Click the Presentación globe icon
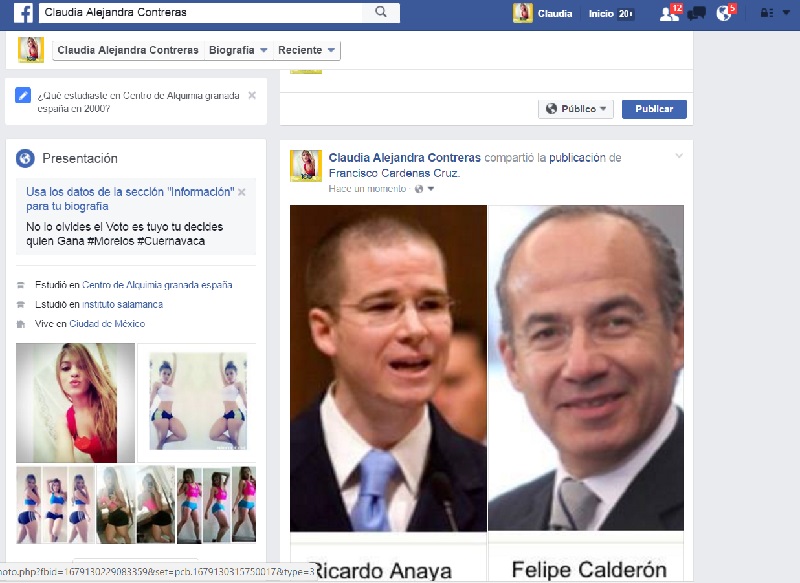This screenshot has height=583, width=800. click(x=25, y=158)
